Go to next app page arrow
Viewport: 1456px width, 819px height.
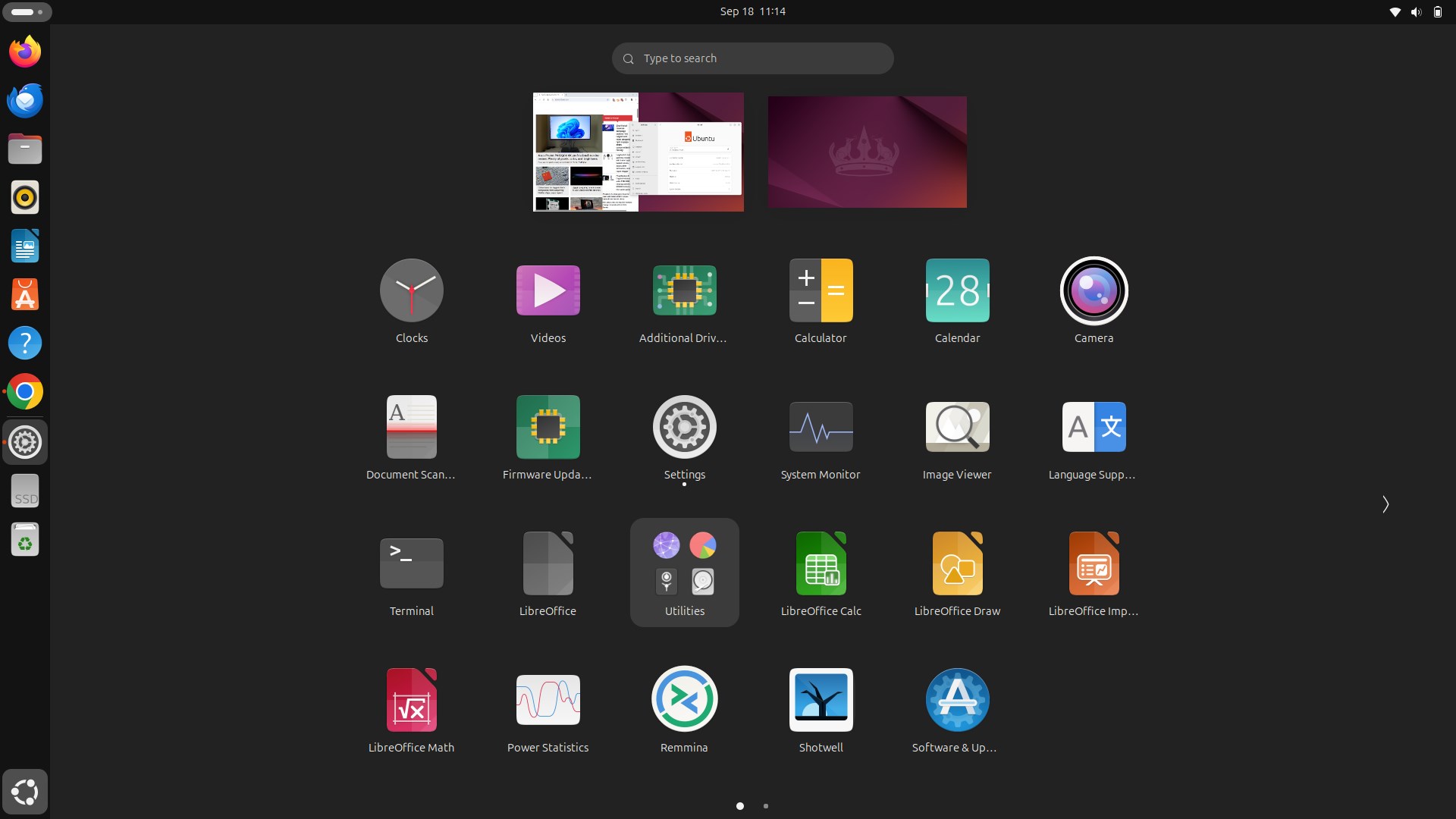(x=1385, y=504)
